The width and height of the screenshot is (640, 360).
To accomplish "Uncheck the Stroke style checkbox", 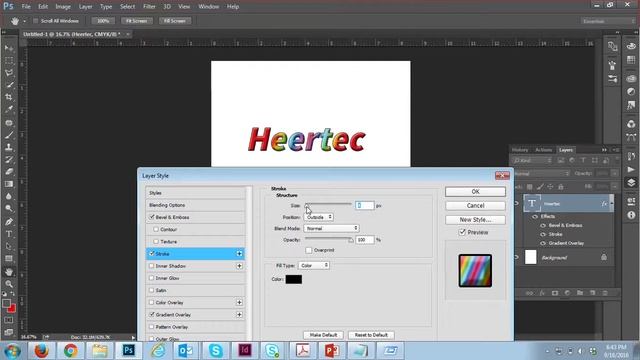I will [152, 253].
